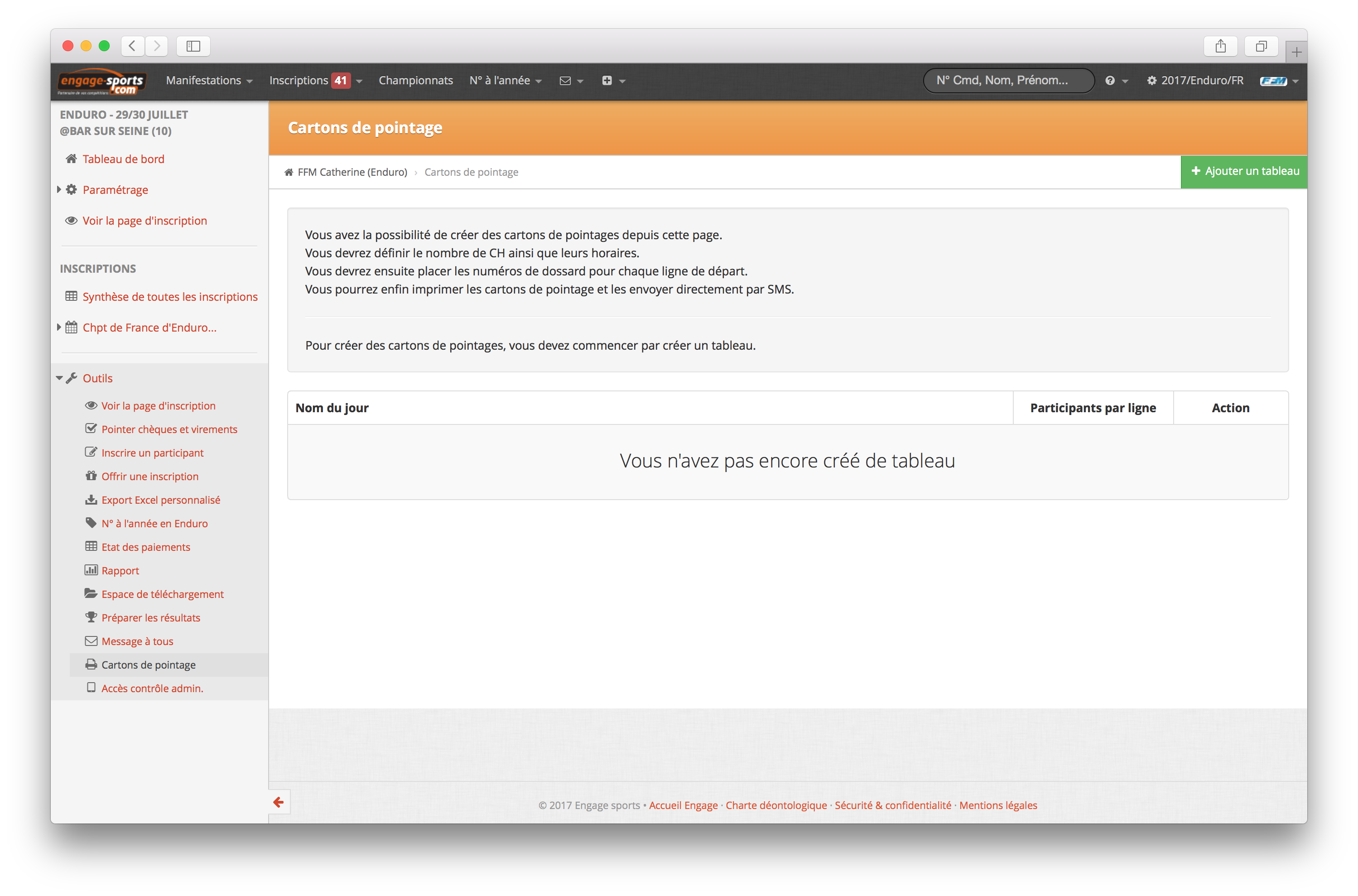Click the table icon beside Synthèse de toutes
The height and width of the screenshot is (896, 1358).
tap(71, 296)
